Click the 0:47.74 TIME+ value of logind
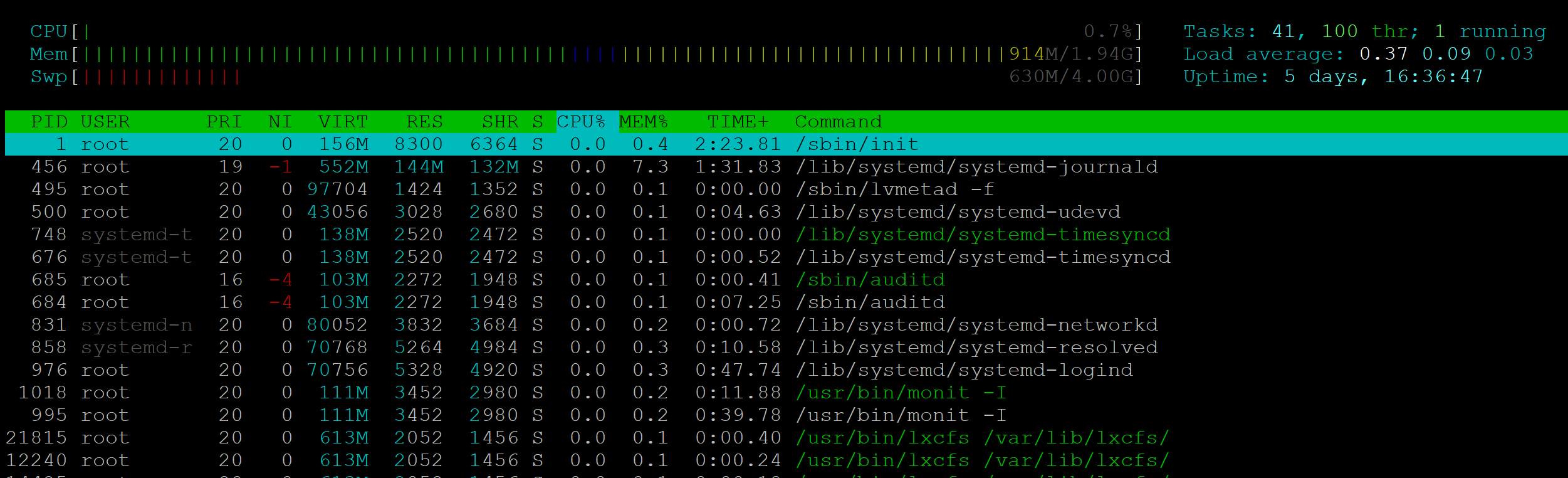This screenshot has width=1568, height=478. tap(738, 370)
